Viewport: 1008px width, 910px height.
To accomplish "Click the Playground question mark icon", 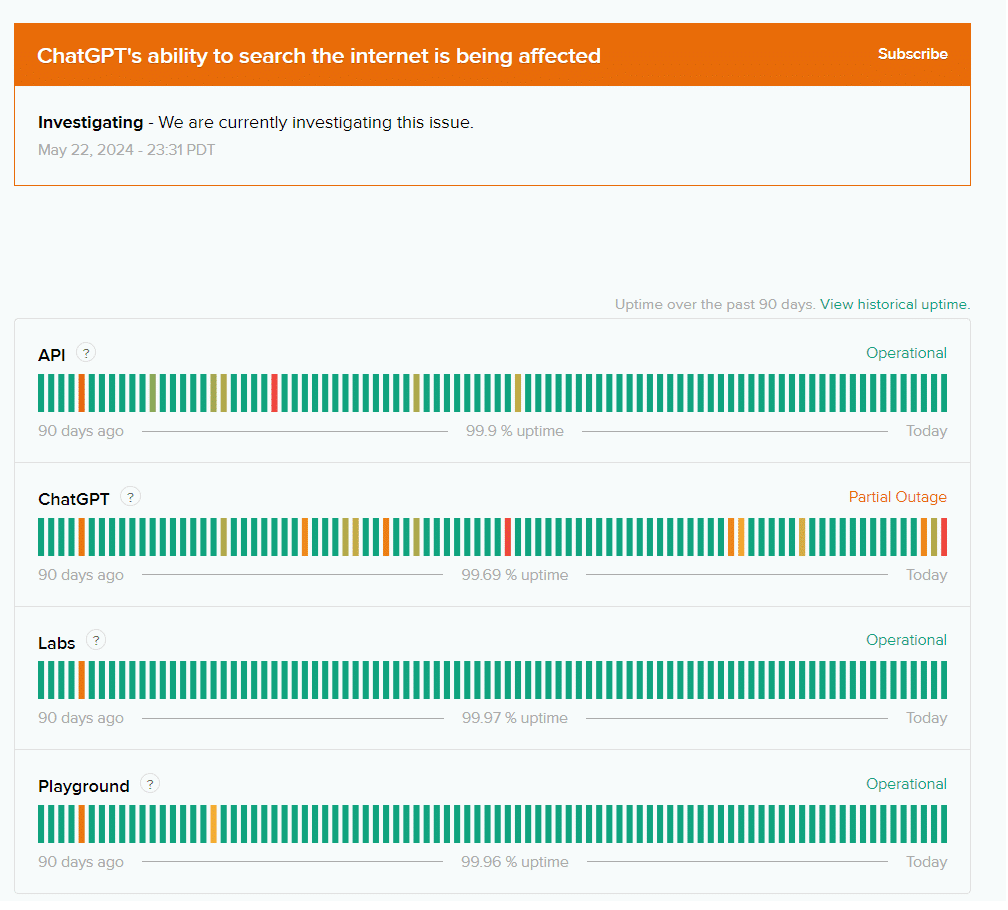I will click(150, 784).
